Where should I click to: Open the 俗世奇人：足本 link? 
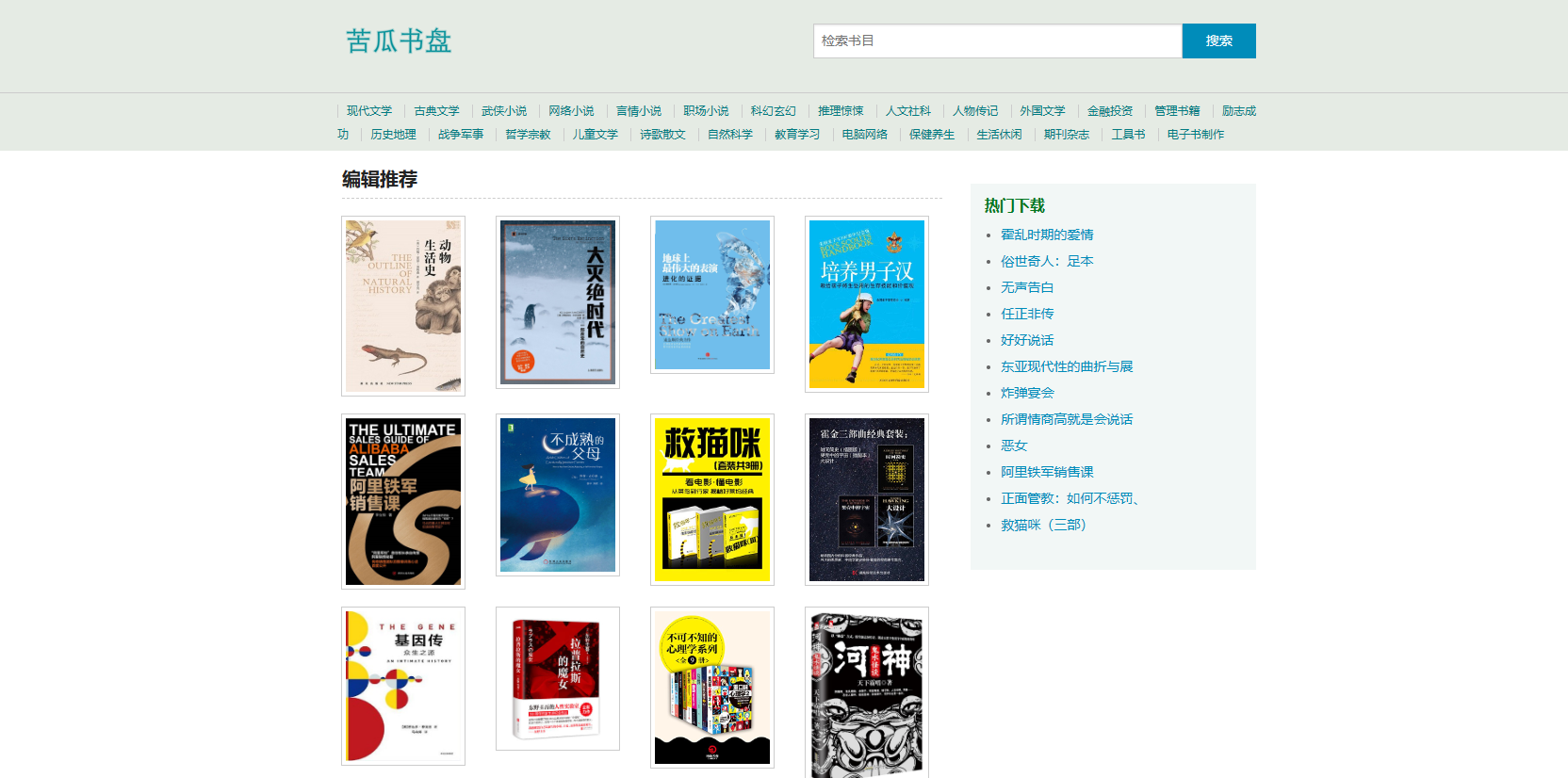[1047, 261]
